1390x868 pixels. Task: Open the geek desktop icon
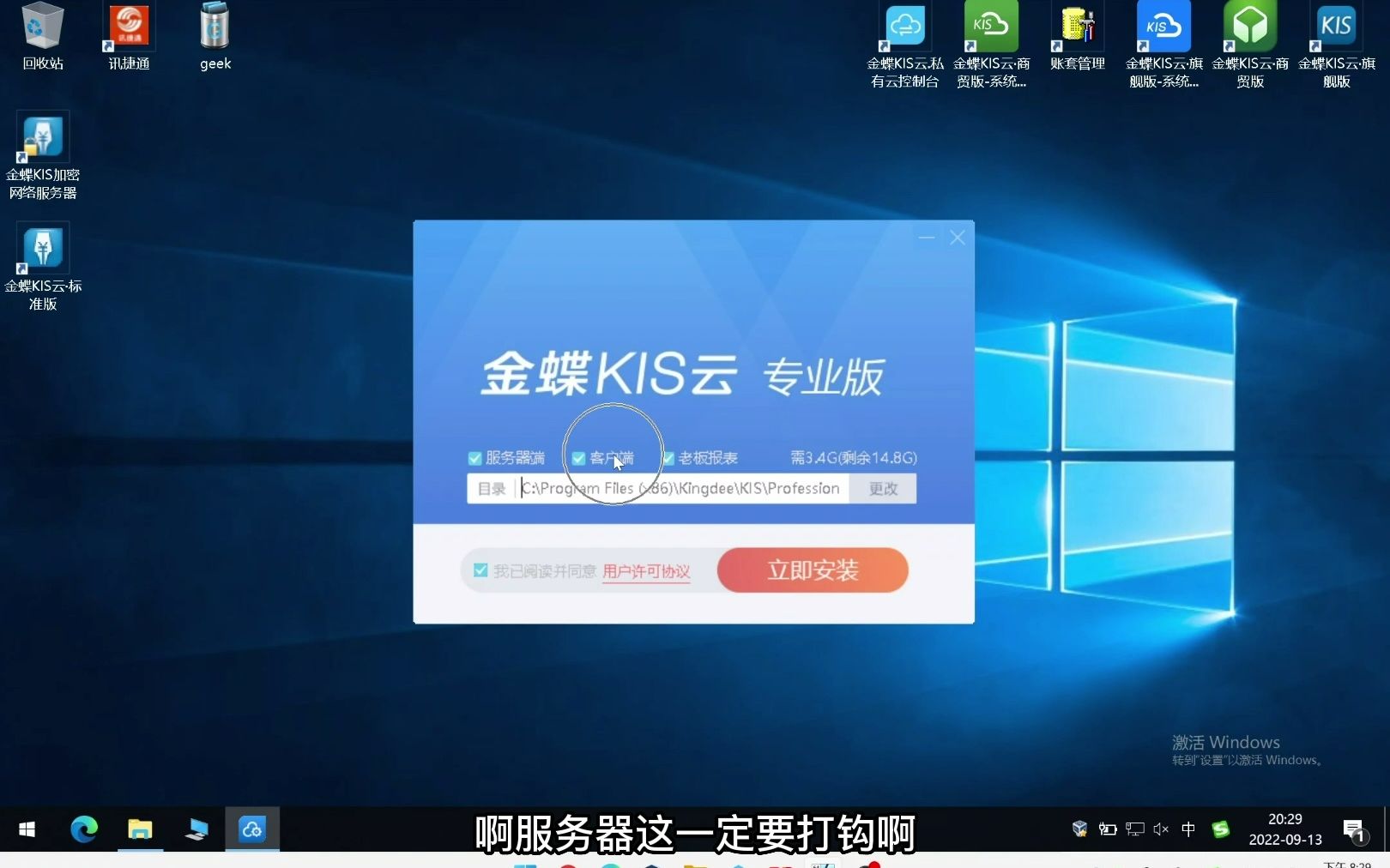215,36
